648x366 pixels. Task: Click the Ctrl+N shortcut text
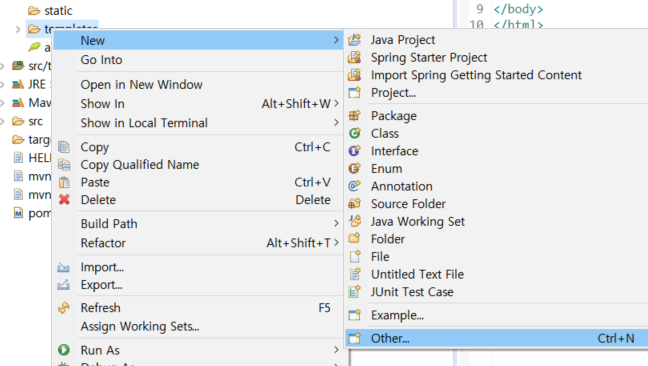point(616,338)
